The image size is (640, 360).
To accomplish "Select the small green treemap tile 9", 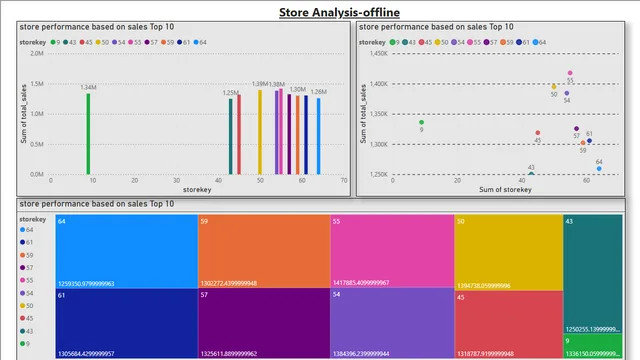I will [x=593, y=346].
